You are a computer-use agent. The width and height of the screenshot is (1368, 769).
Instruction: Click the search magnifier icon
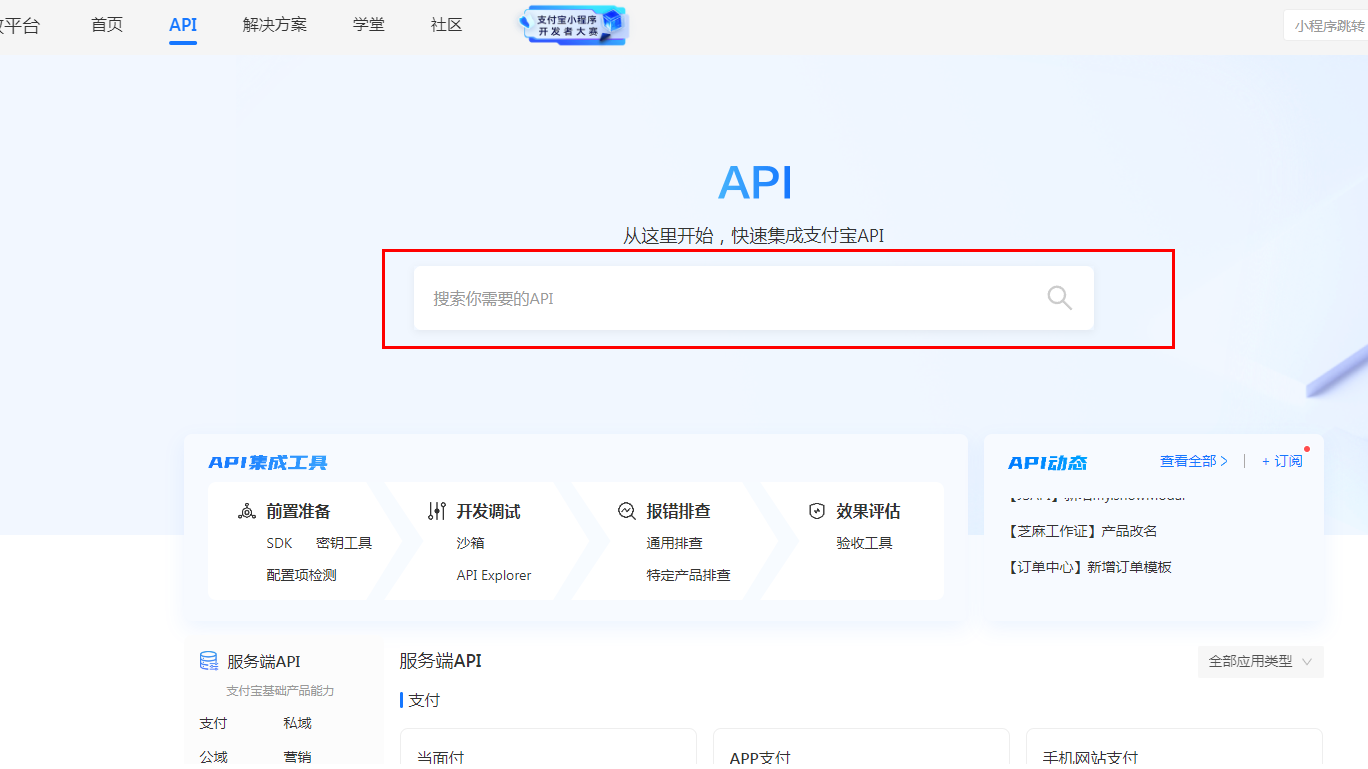click(1059, 297)
